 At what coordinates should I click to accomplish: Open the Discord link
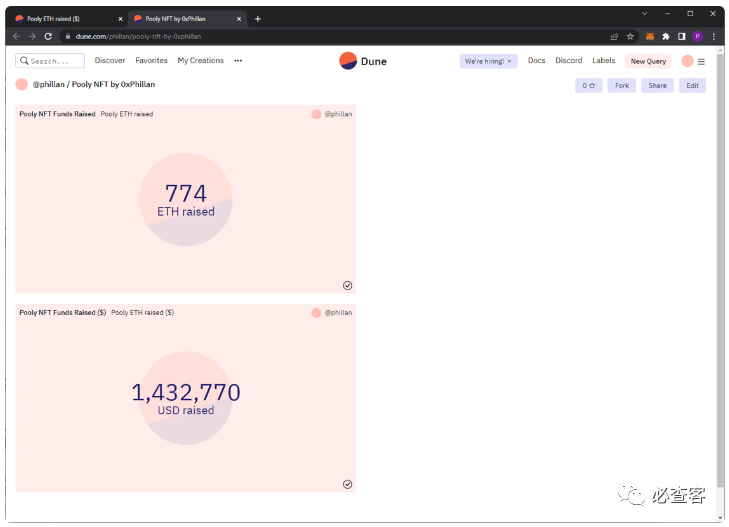(569, 60)
